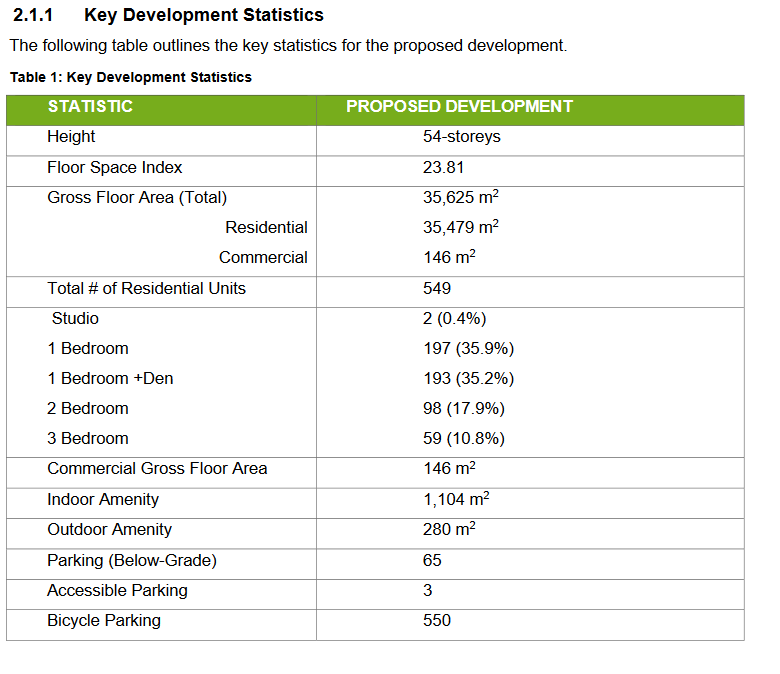Click the 'Studio' unit type label
Viewport: 780px width, 674px height.
[75, 318]
